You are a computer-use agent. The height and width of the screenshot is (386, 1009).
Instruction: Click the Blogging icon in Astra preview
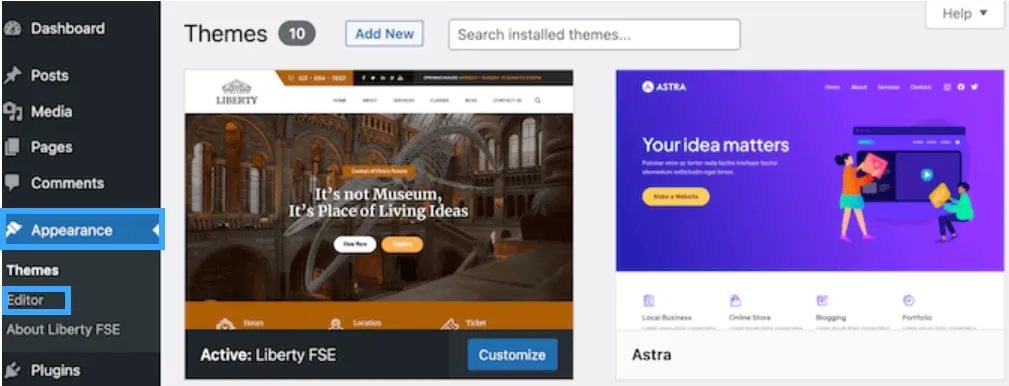822,300
